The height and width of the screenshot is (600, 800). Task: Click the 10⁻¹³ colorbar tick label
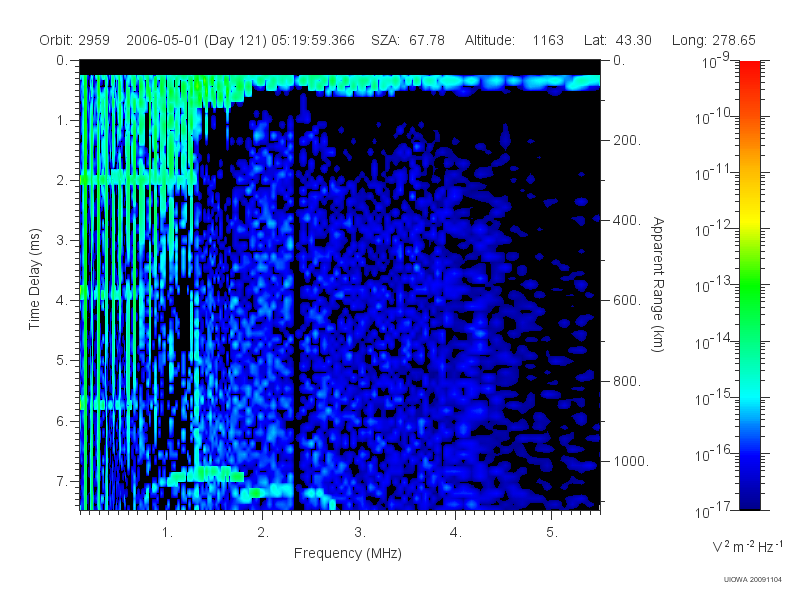pyautogui.click(x=713, y=285)
